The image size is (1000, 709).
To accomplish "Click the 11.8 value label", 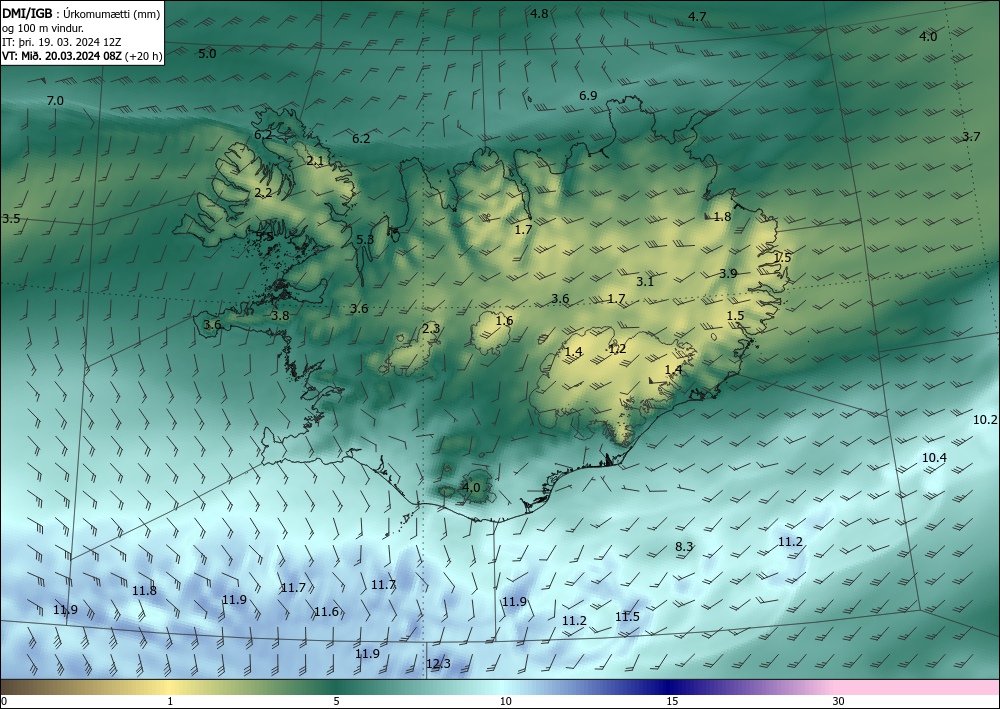I will point(145,590).
